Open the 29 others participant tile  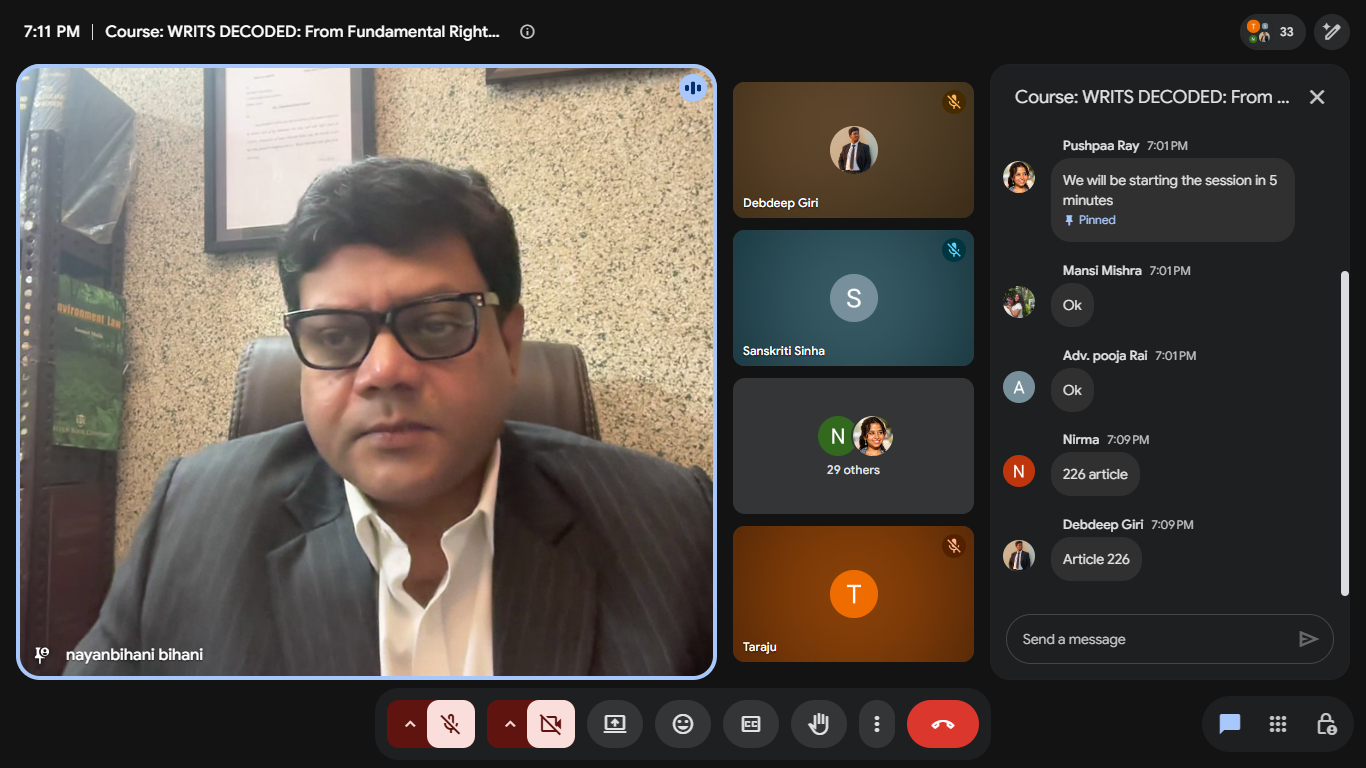[x=853, y=446]
